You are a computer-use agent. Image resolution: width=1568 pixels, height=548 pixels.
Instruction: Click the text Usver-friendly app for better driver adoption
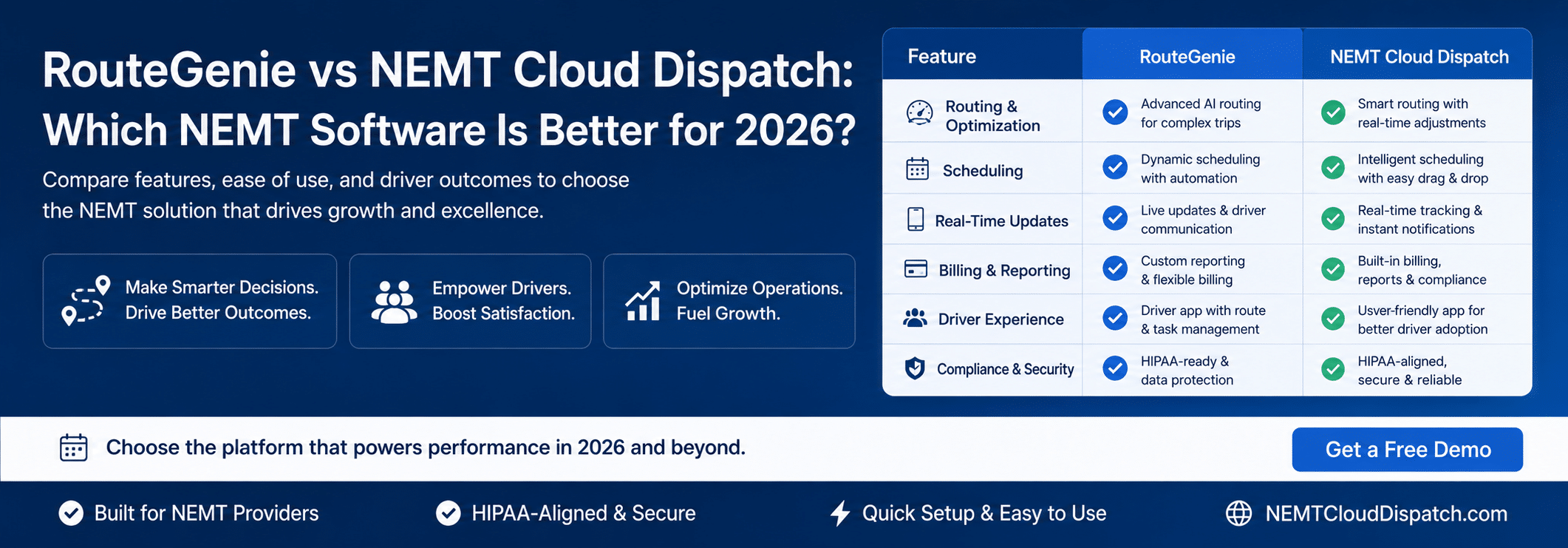point(1422,319)
